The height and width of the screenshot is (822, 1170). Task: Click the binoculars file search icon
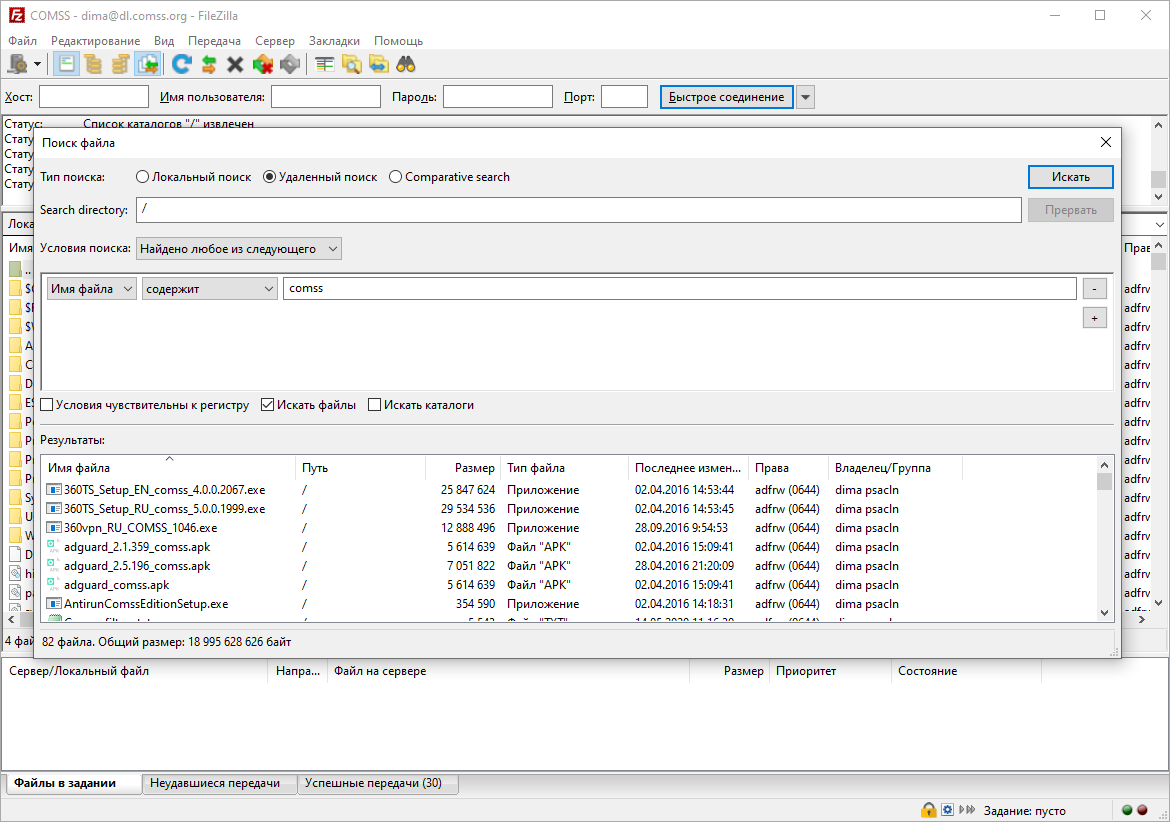(x=405, y=65)
